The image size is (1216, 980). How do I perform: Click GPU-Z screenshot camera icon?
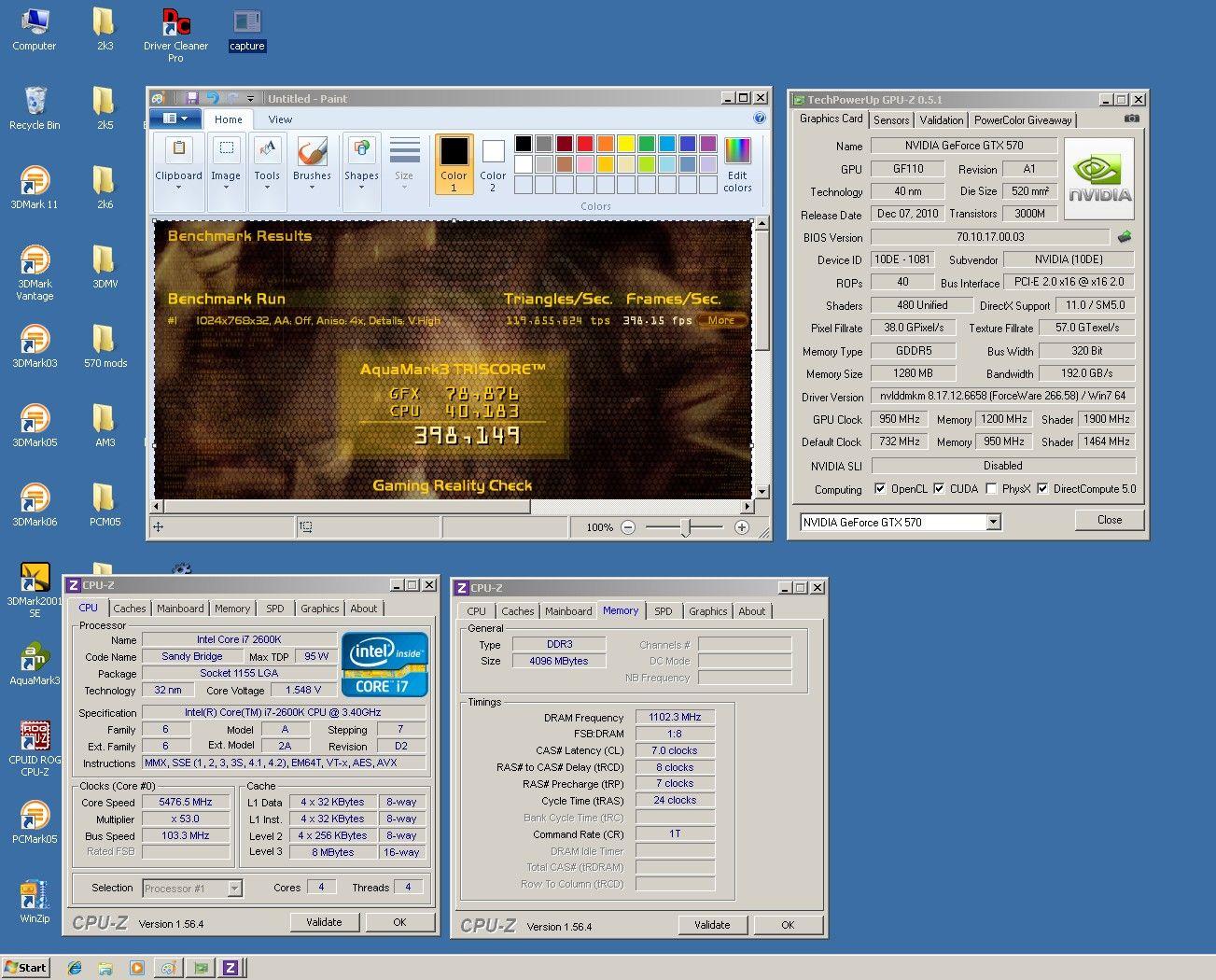pos(1131,119)
